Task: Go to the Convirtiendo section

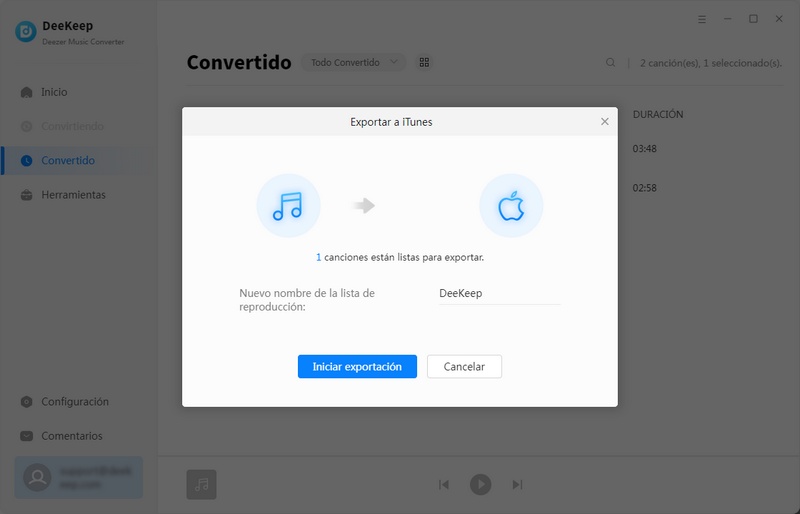Action: (71, 126)
